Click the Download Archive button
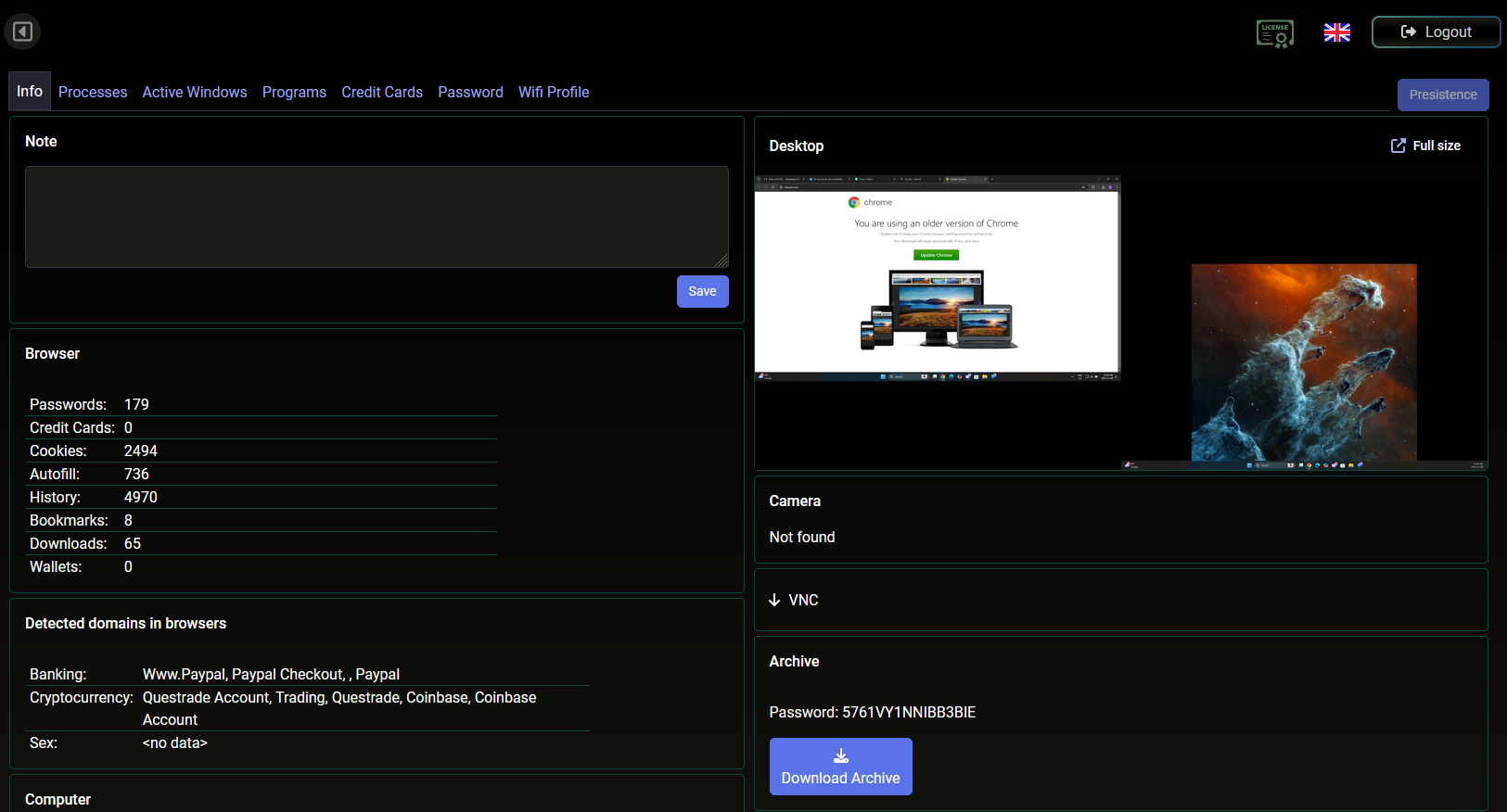1507x812 pixels. click(840, 767)
